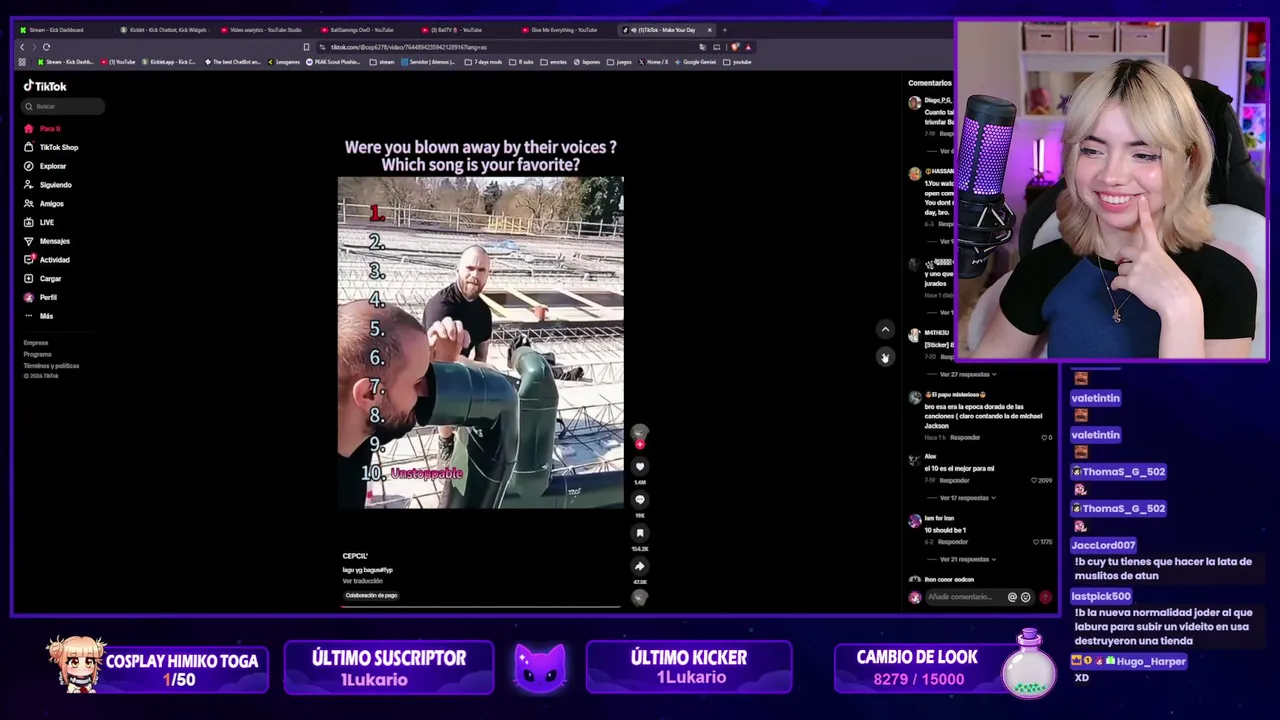Like El papu misterioso's comment heart
Image resolution: width=1280 pixels, height=720 pixels.
point(1042,437)
